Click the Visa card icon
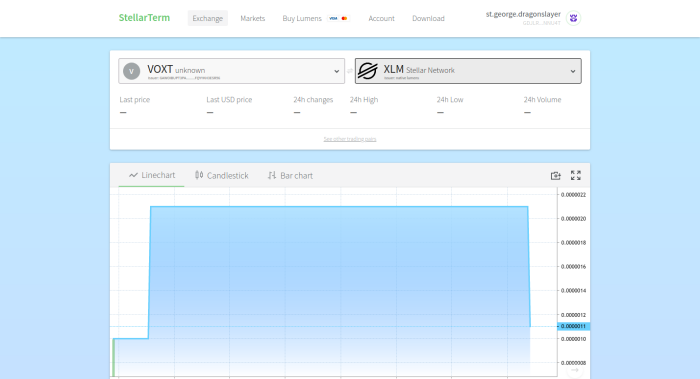This screenshot has width=700, height=379. tap(333, 18)
